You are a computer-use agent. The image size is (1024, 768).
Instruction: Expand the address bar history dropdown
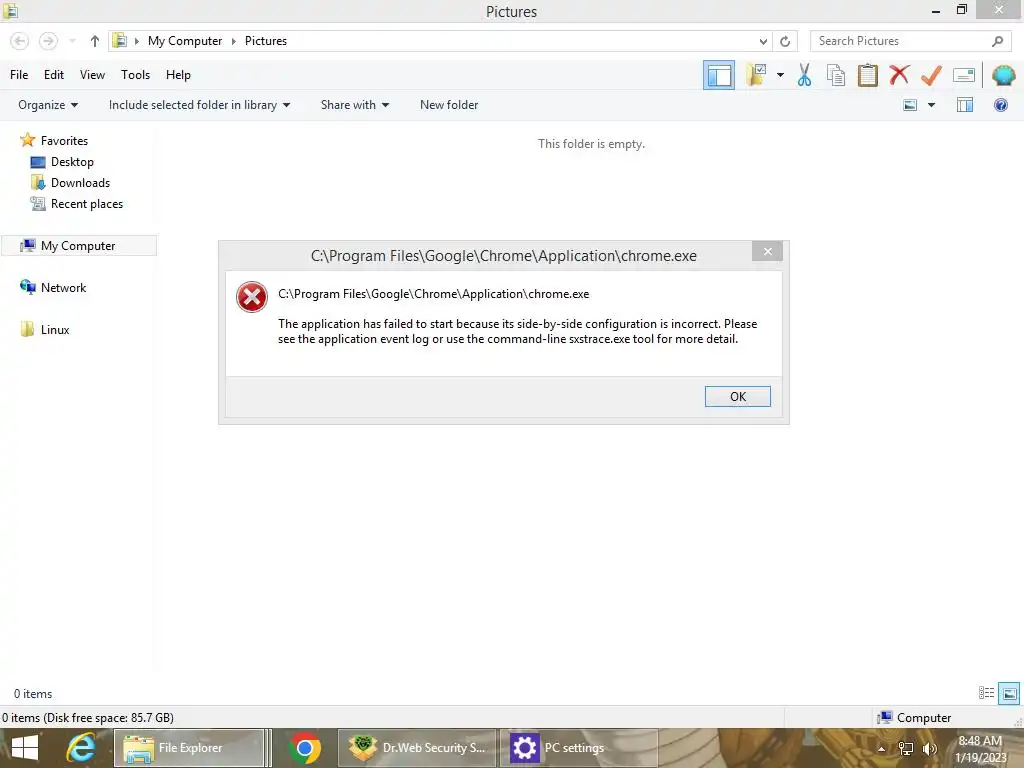point(763,41)
